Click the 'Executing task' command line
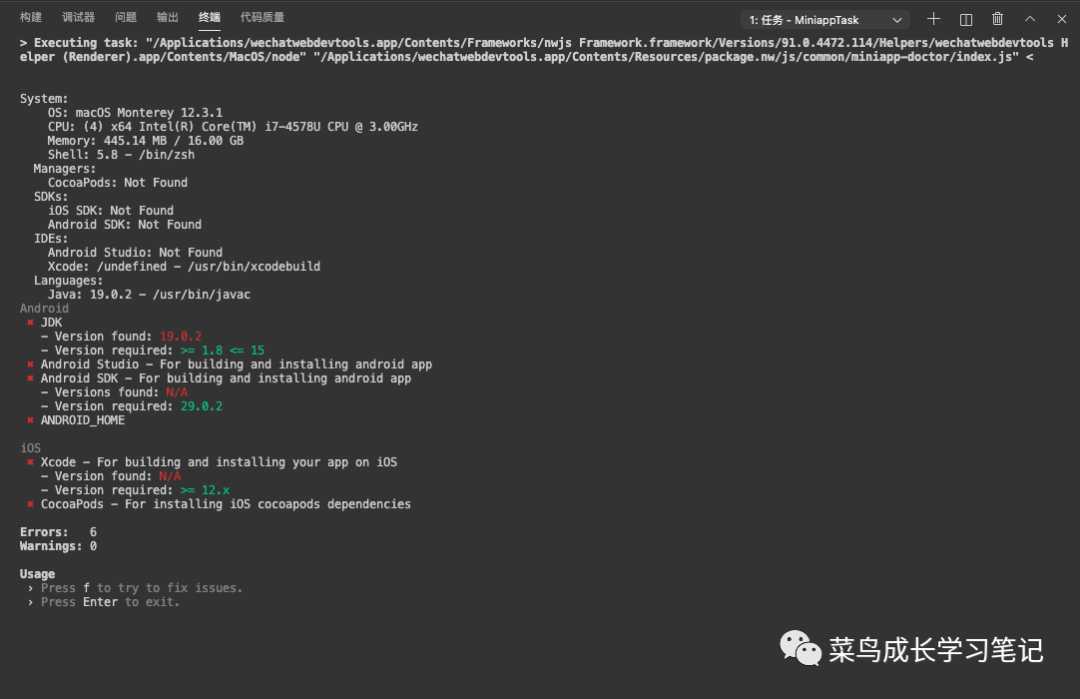This screenshot has width=1080, height=699. coord(543,50)
